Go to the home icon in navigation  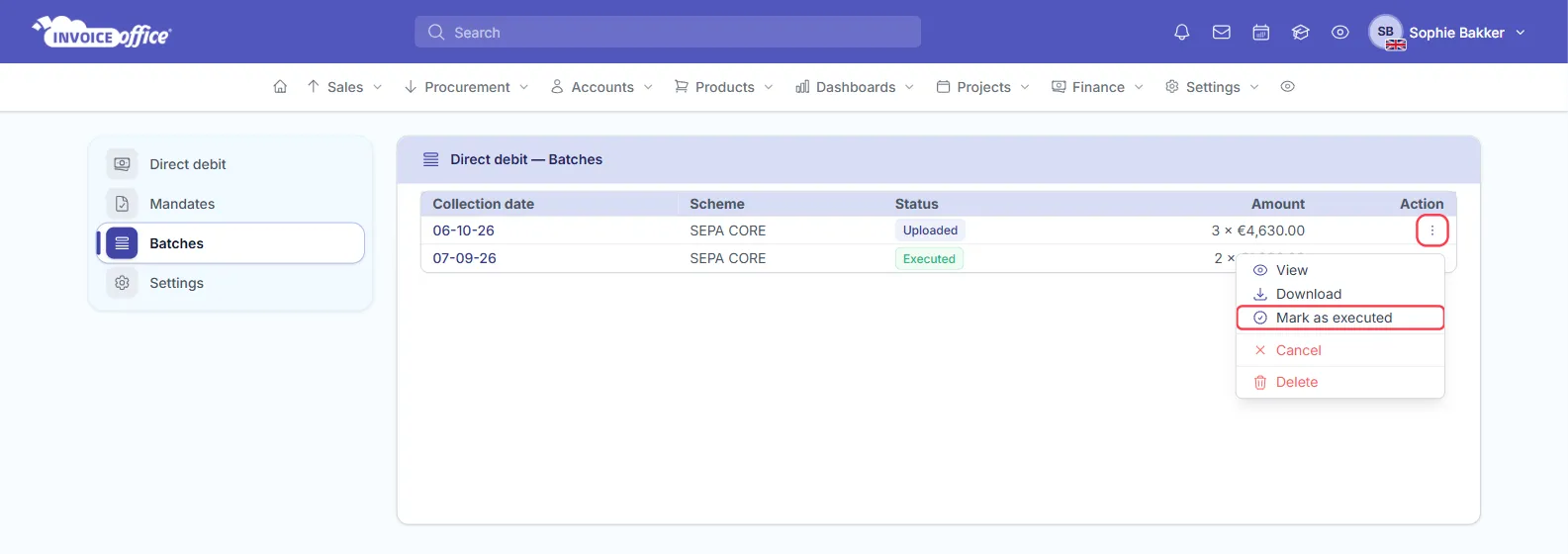(x=280, y=87)
